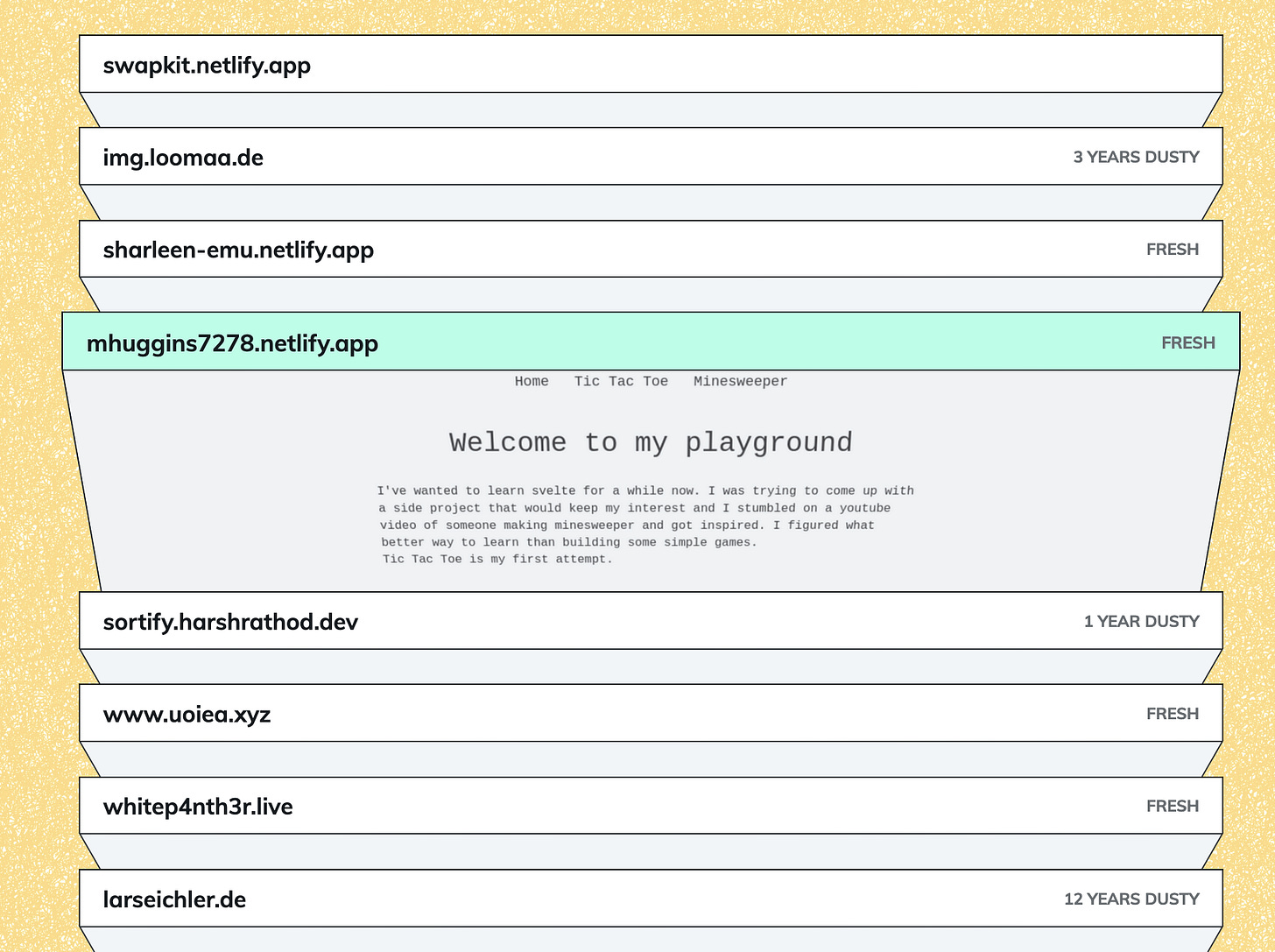Open the sharleen-emu.netlify.app entry

coord(651,249)
